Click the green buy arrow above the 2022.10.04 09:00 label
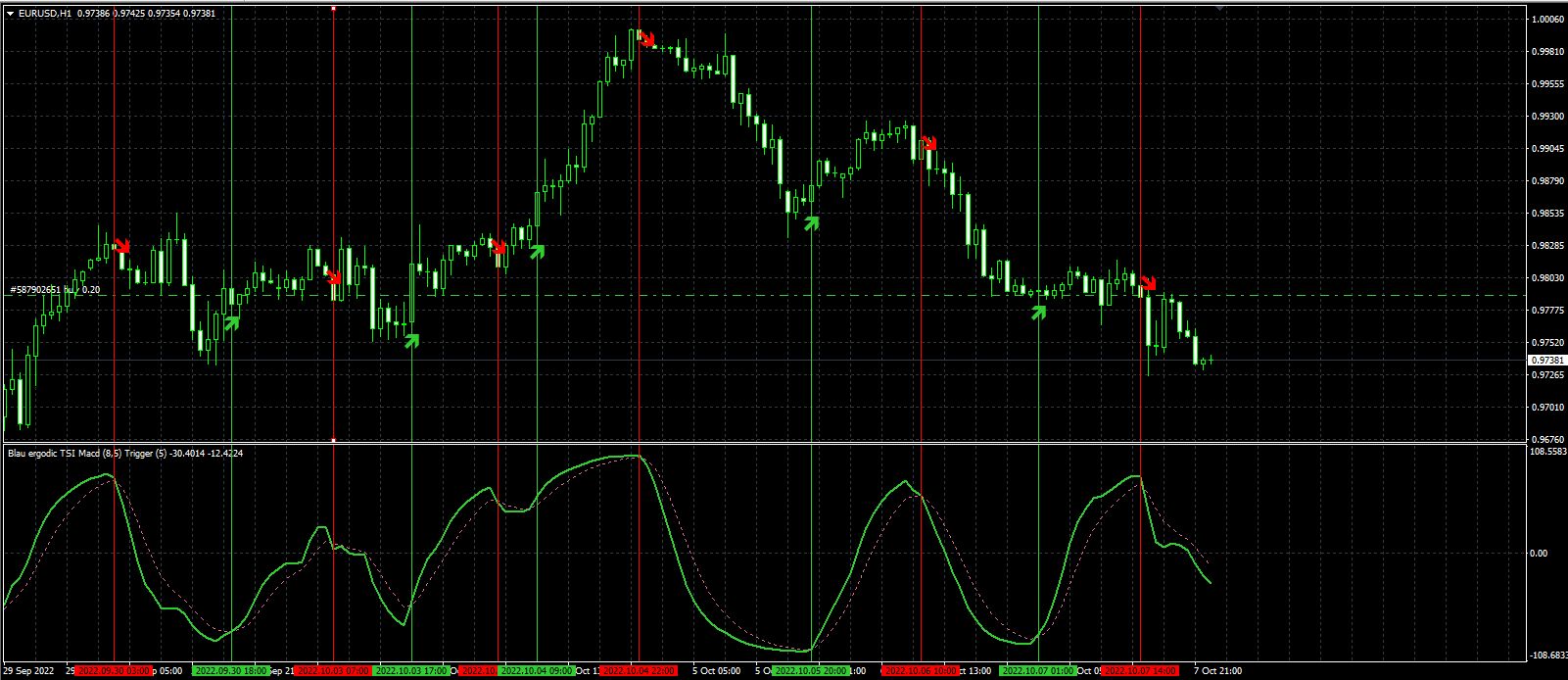The image size is (1568, 680). 537,252
